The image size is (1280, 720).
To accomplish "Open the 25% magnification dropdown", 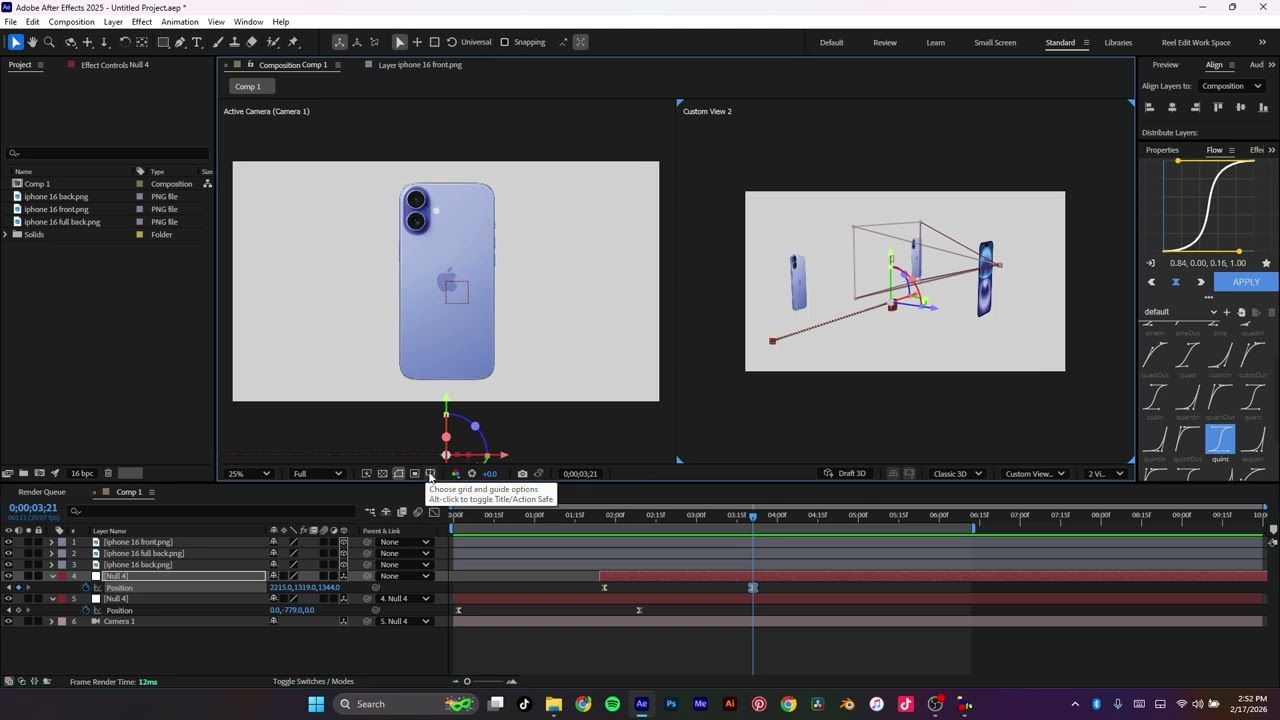I will [249, 474].
